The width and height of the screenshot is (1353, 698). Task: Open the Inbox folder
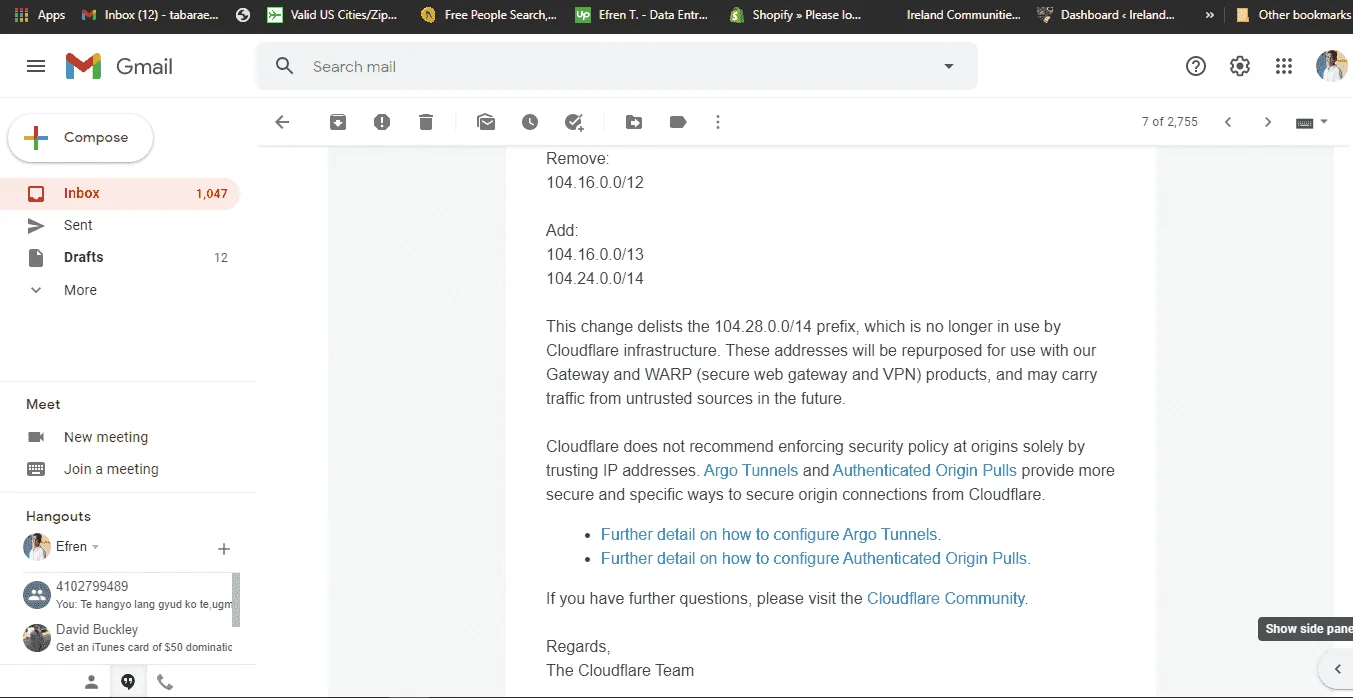(x=120, y=193)
